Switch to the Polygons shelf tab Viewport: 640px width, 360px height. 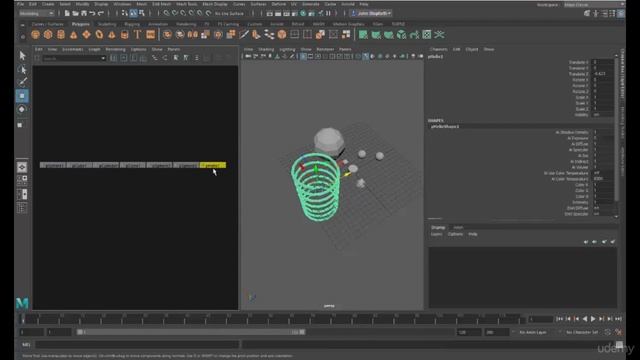tap(81, 24)
